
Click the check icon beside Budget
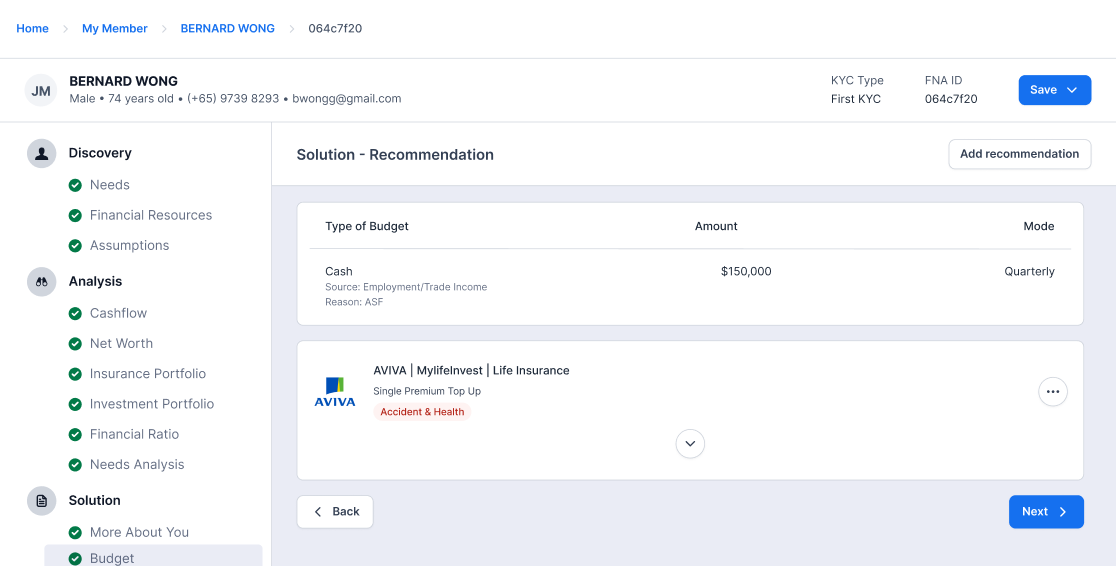click(x=75, y=559)
